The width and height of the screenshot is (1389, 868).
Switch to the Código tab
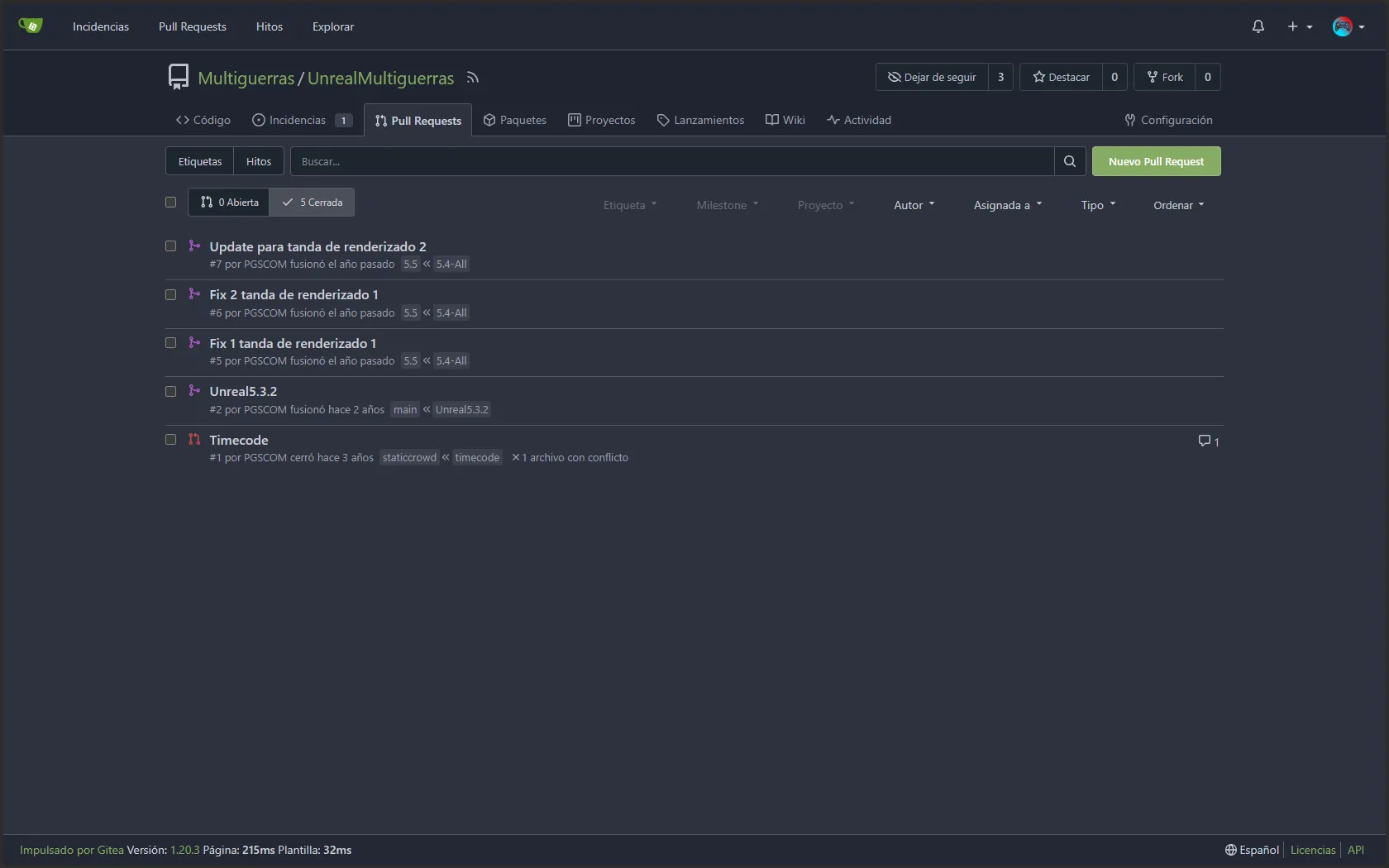(x=203, y=120)
